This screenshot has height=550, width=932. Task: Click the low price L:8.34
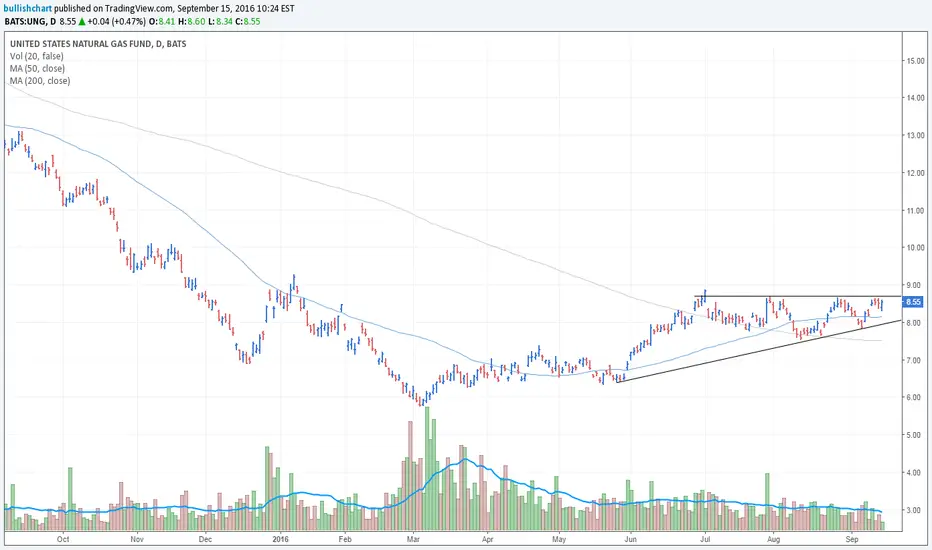220,21
